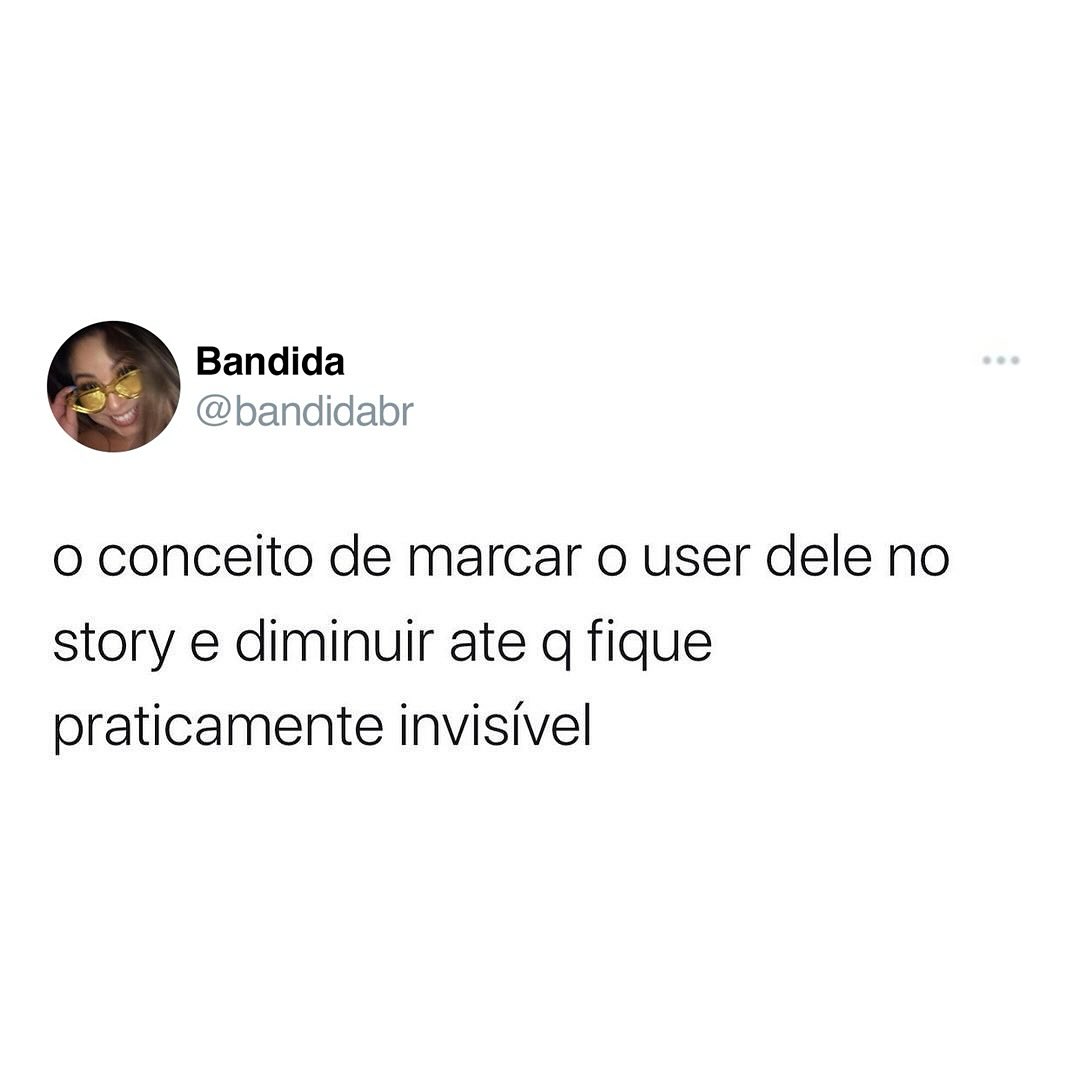Open the three-dot more options menu
1080x1080 pixels.
tap(1000, 360)
